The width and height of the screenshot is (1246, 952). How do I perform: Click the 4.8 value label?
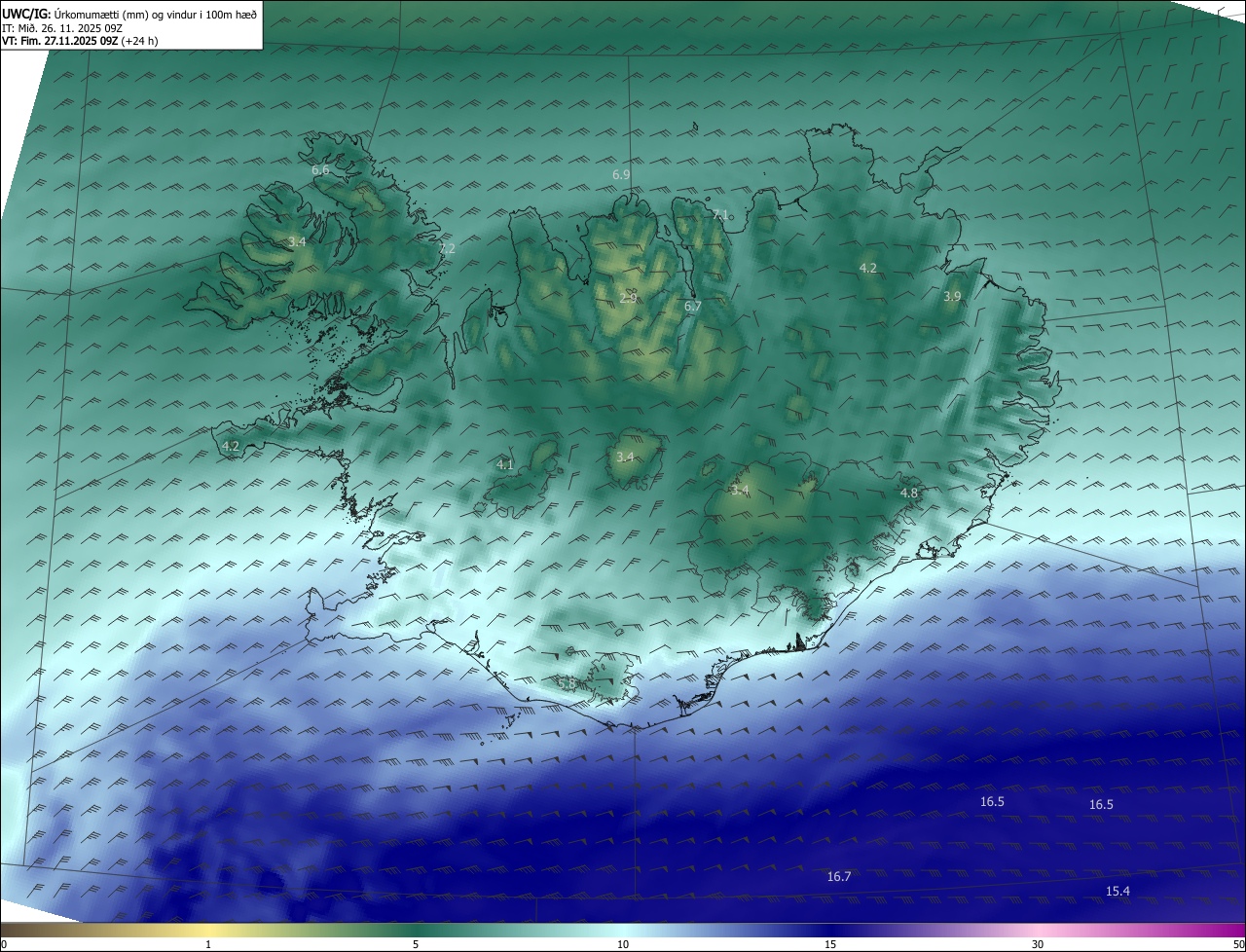click(909, 494)
